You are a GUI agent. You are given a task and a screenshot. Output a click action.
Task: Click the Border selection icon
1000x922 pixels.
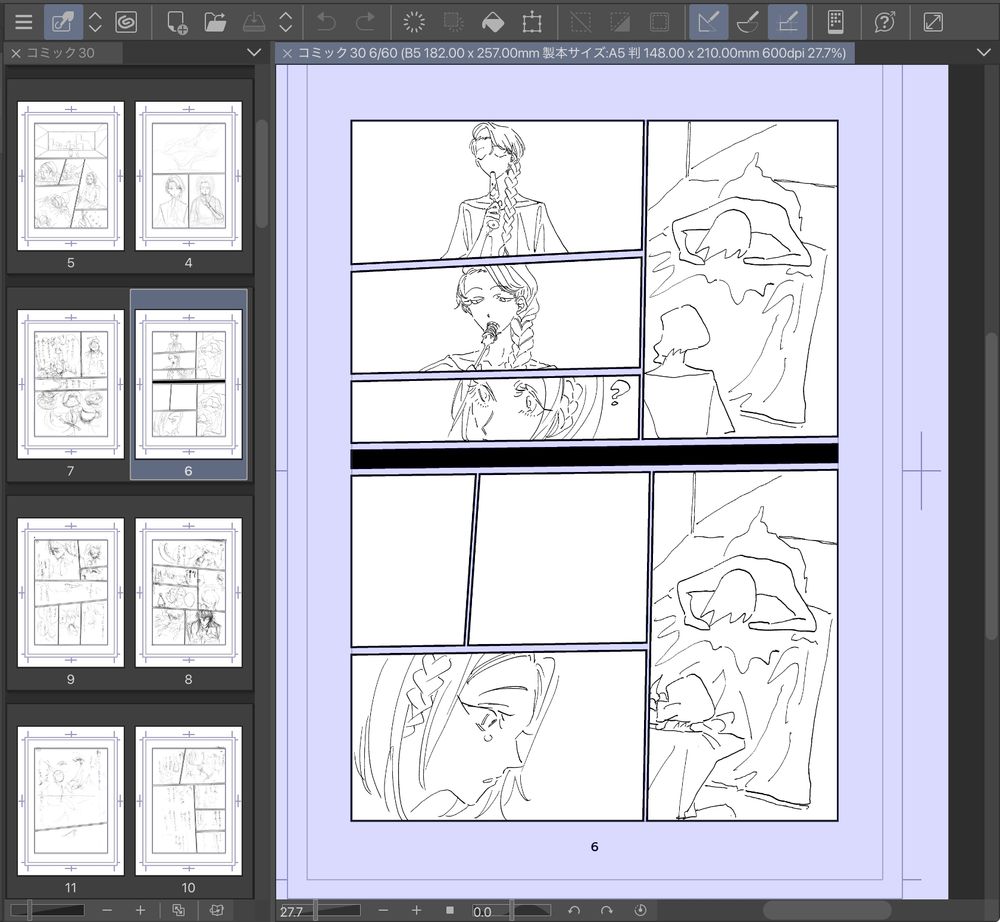659,22
